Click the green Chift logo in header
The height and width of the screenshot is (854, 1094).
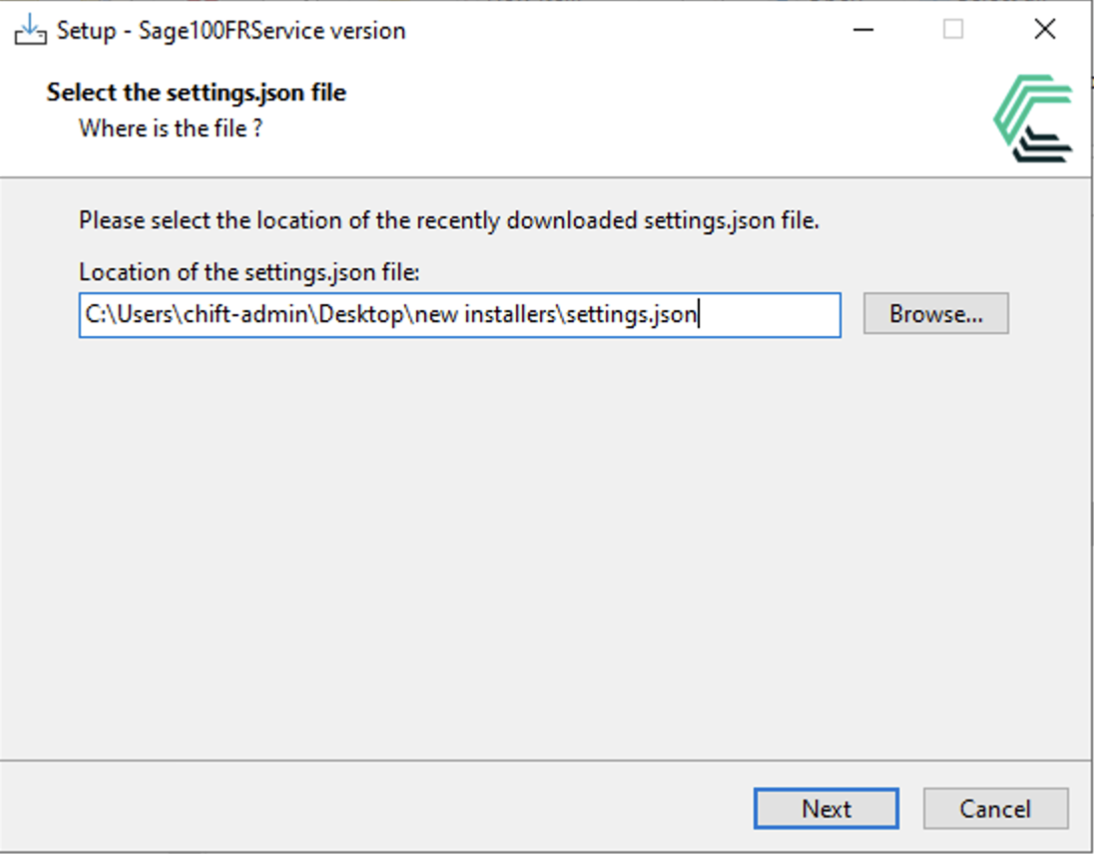pos(1034,118)
